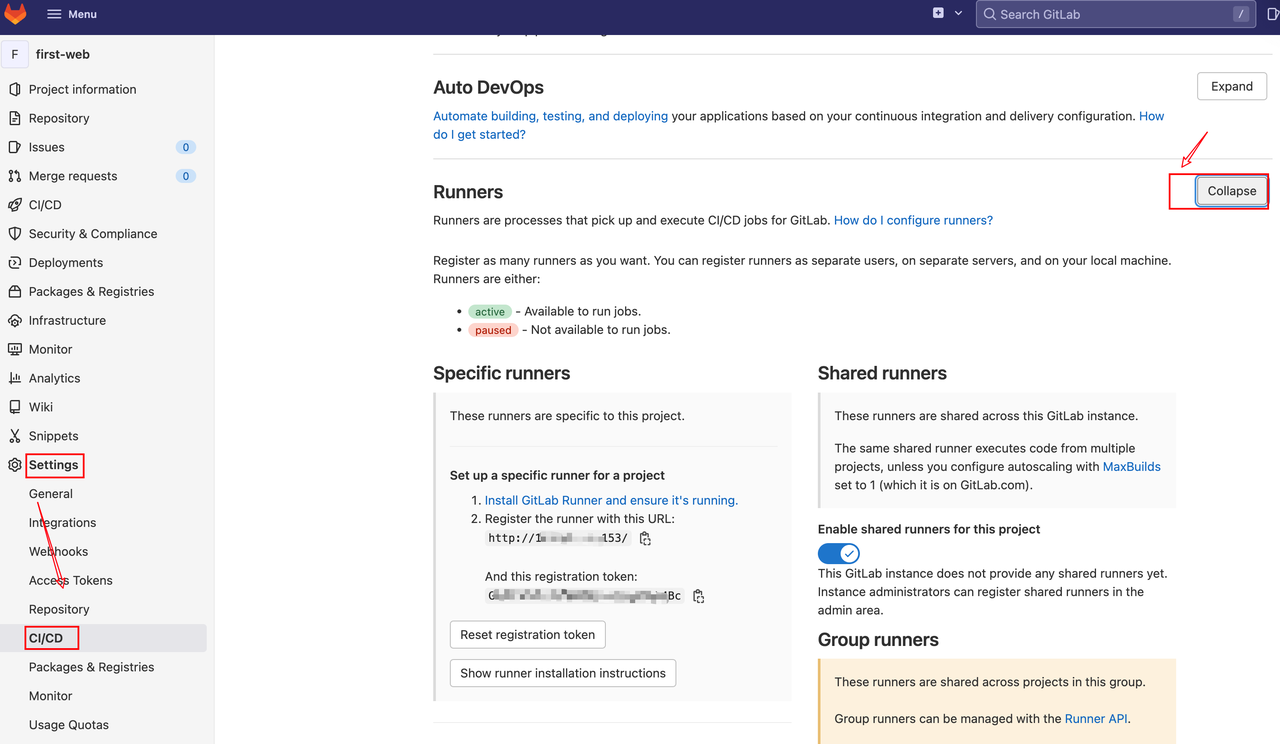The height and width of the screenshot is (744, 1280).
Task: Open the dropdown arrow beside plus icon
Action: pos(958,14)
